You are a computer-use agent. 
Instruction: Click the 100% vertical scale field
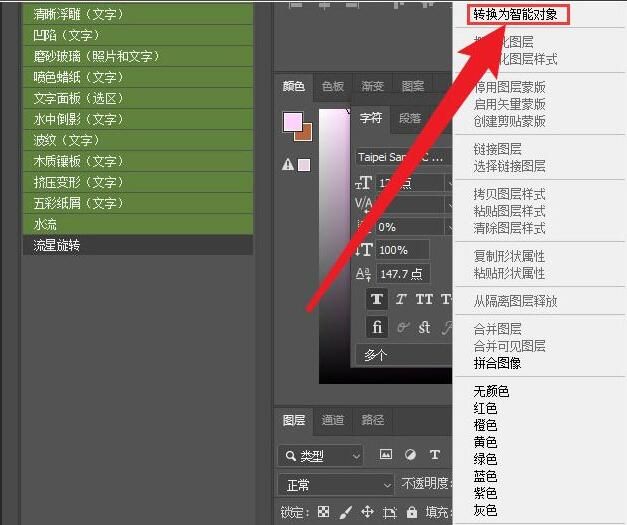click(402, 250)
